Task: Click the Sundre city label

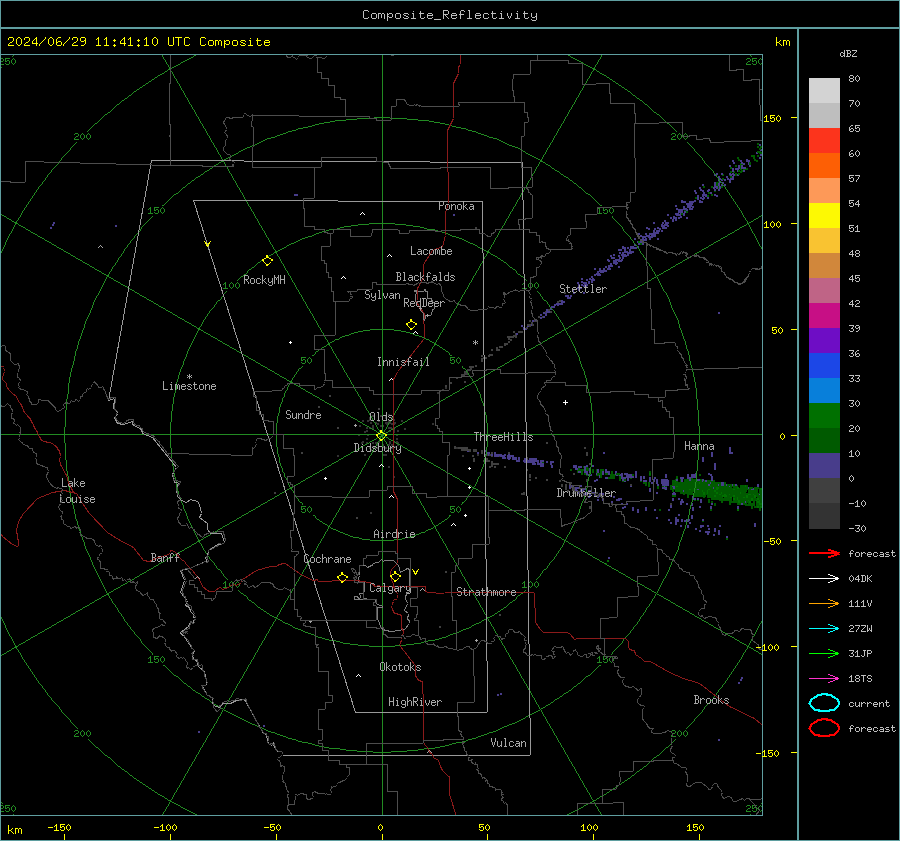Action: click(x=303, y=414)
